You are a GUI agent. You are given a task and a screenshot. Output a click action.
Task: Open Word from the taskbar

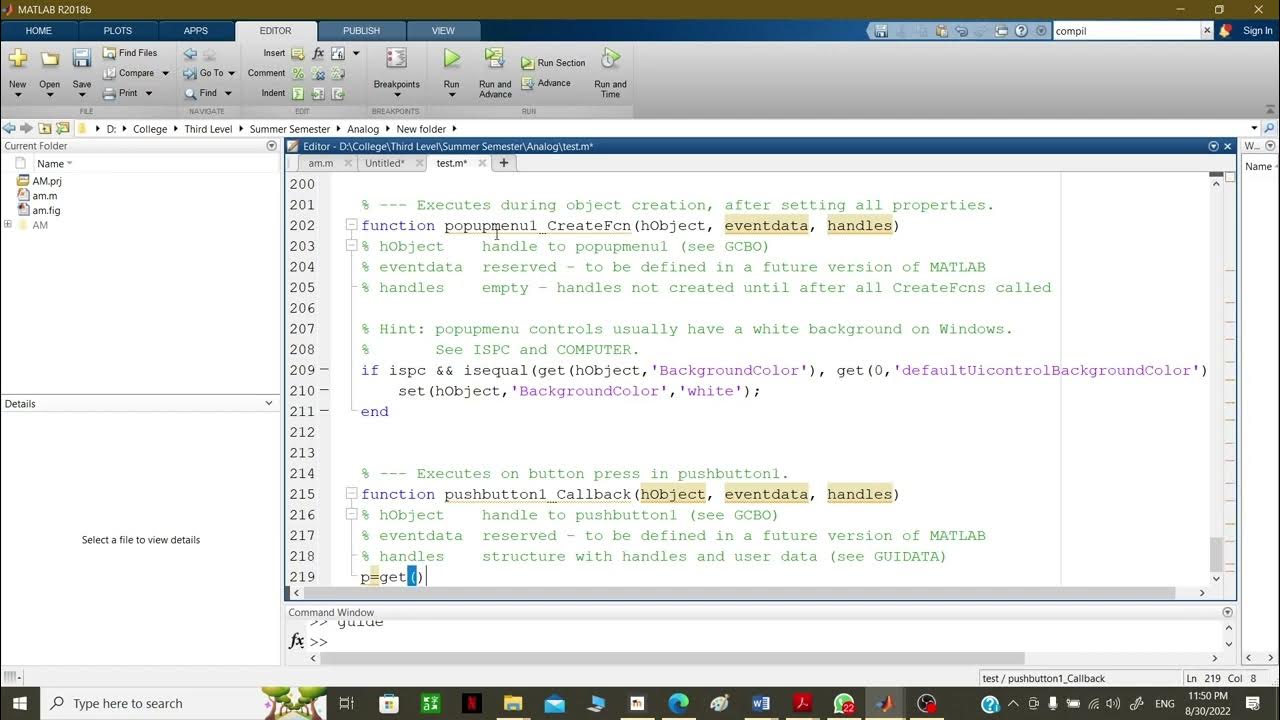click(760, 703)
